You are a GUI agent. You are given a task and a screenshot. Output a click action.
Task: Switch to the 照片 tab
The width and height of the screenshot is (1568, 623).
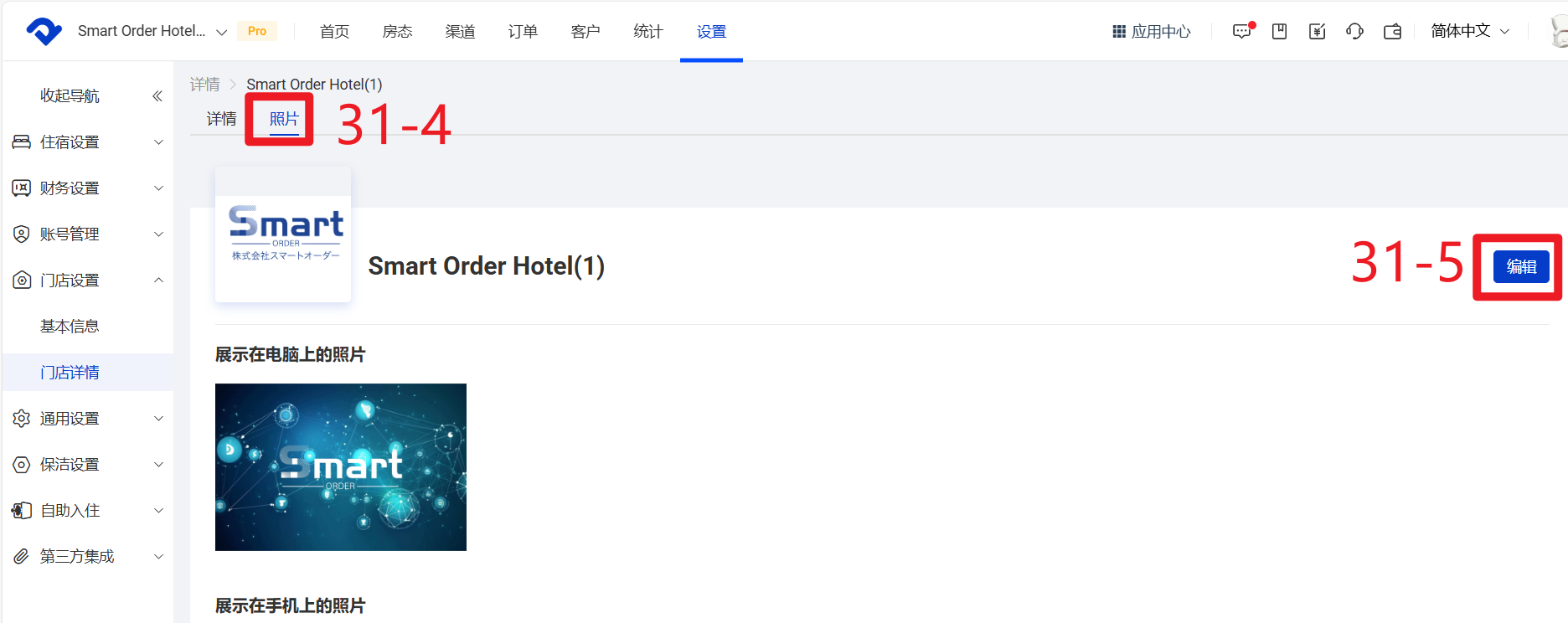point(284,119)
